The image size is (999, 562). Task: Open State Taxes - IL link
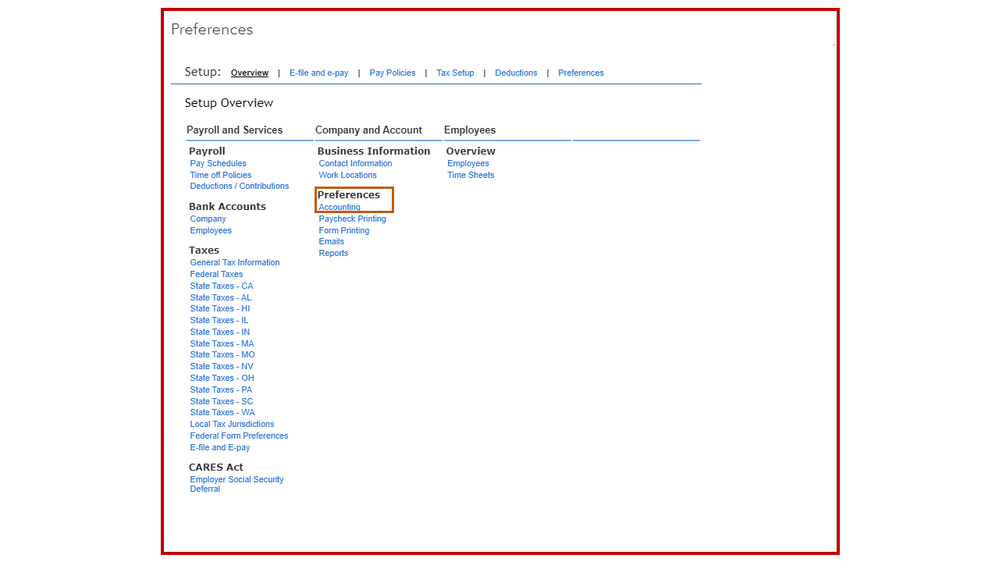coord(219,320)
